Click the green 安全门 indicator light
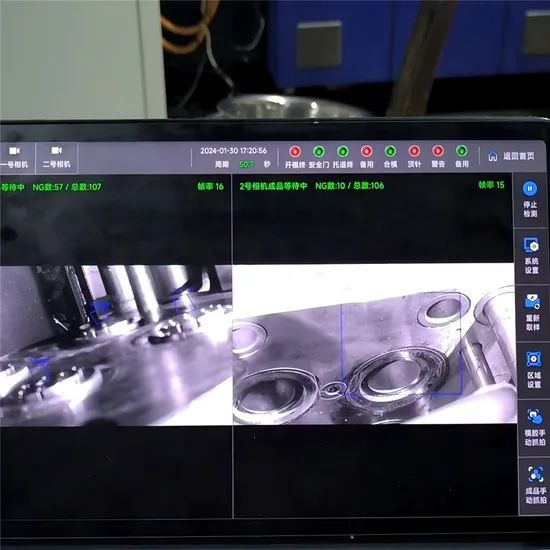Viewport: 550px width, 550px height. (x=319, y=152)
